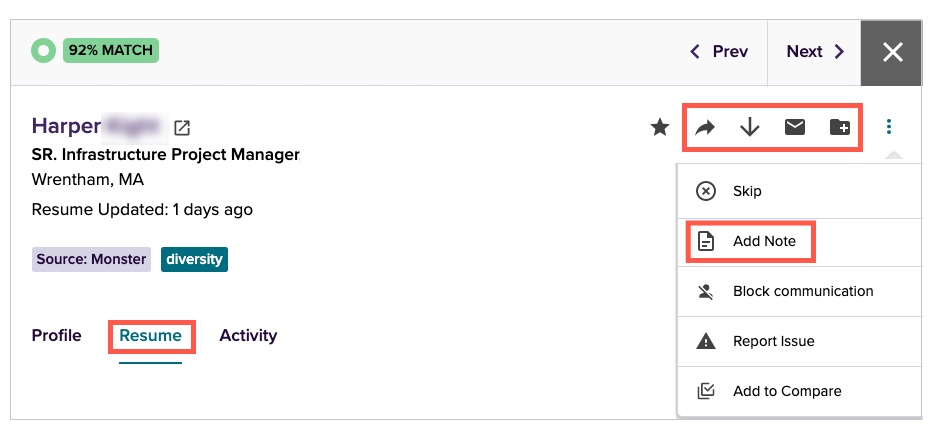The image size is (936, 439).
Task: Go to Next candidate
Action: (x=815, y=52)
